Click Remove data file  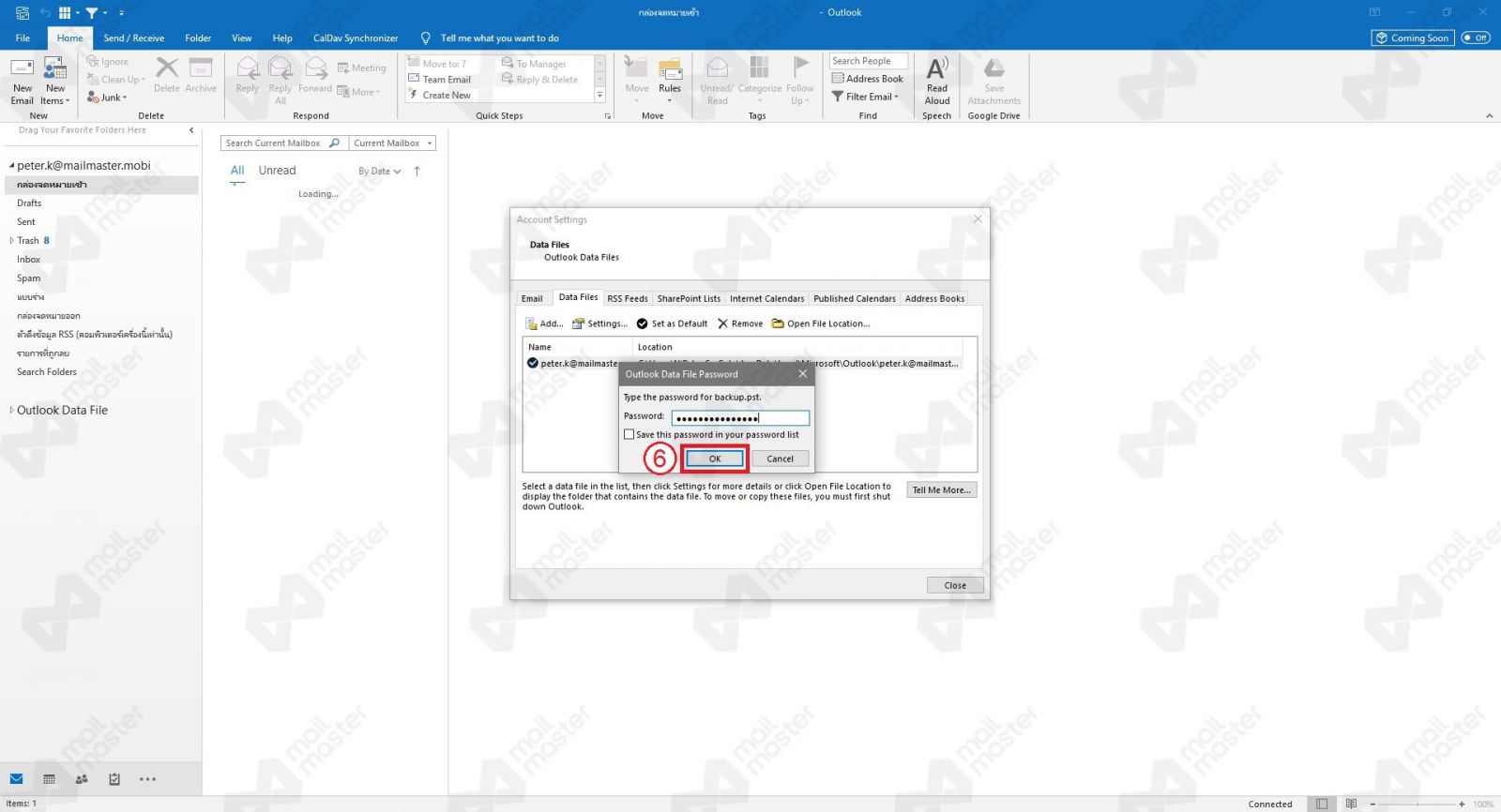[740, 323]
